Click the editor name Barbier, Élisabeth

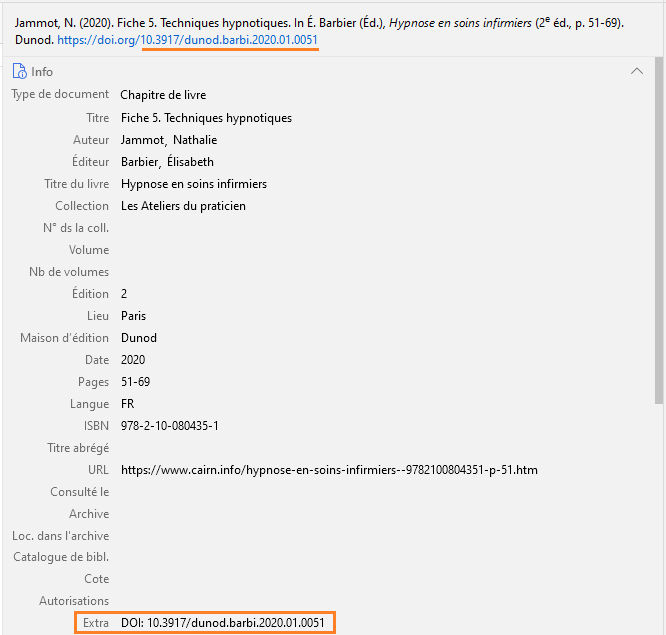pyautogui.click(x=167, y=162)
